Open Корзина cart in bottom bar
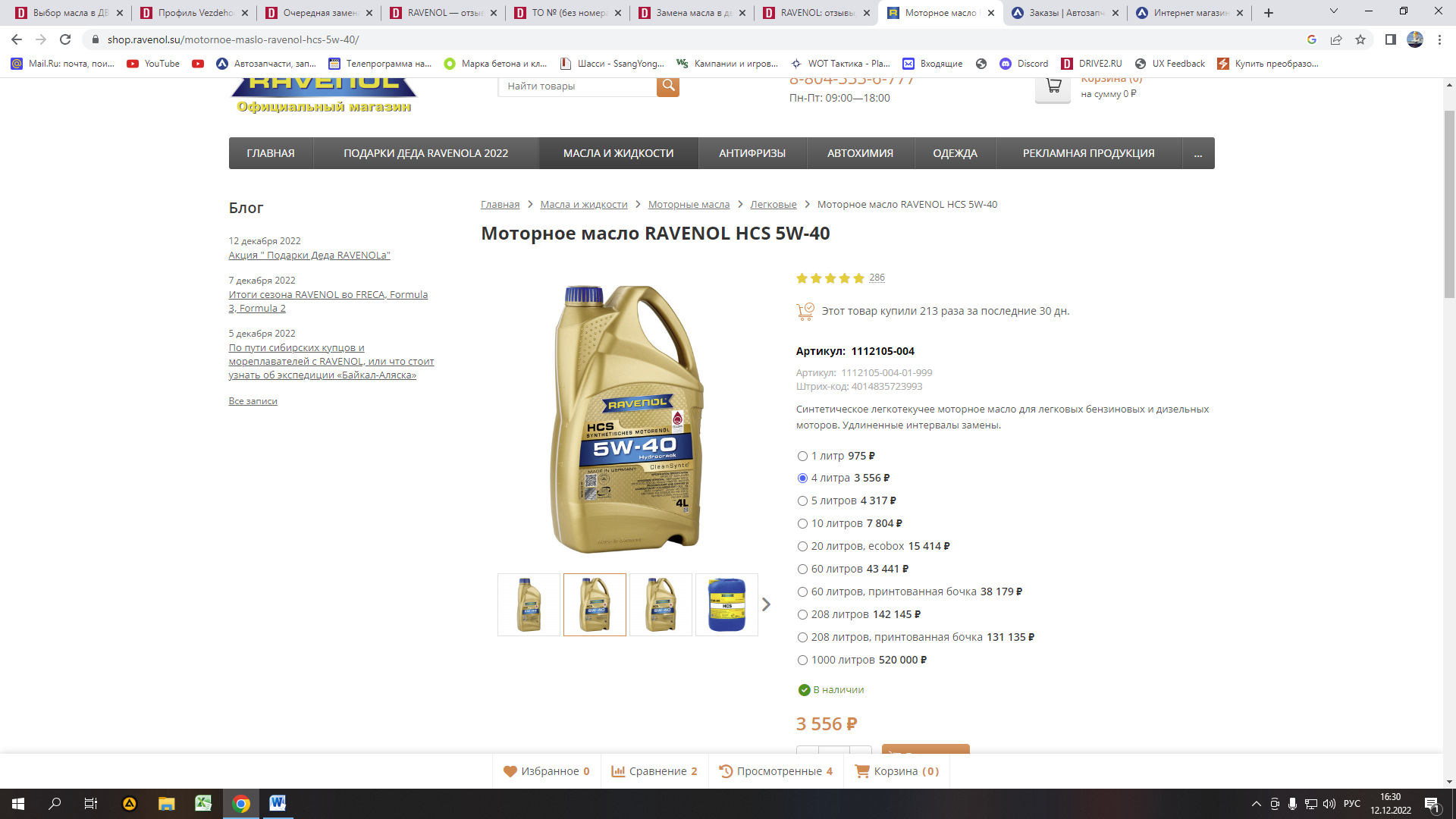1456x819 pixels. [x=897, y=771]
